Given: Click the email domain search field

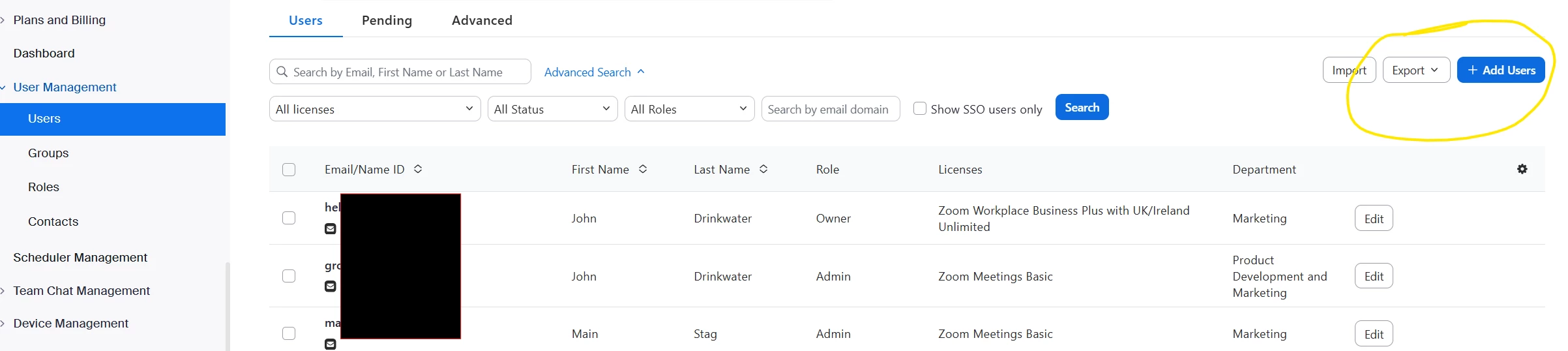Looking at the screenshot, I should coord(830,109).
